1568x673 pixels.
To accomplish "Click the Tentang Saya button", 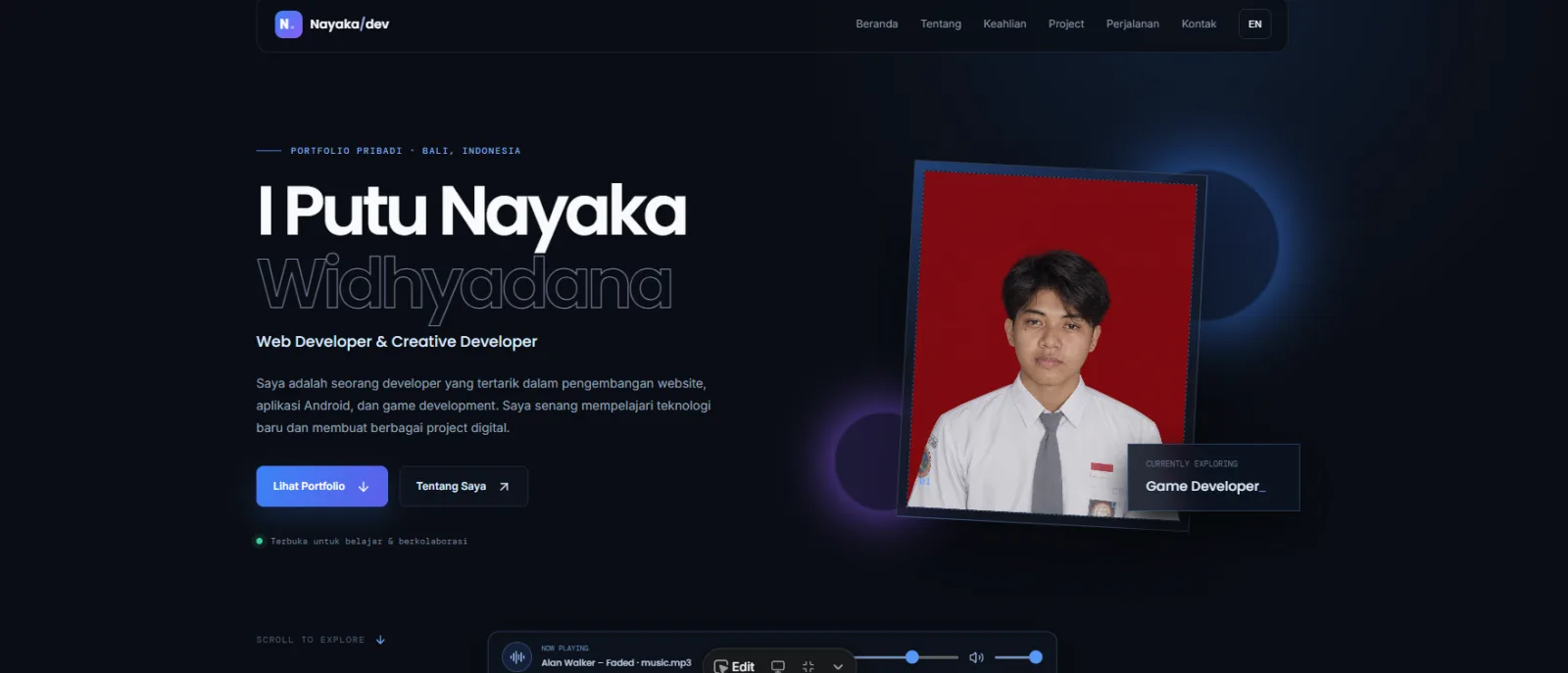I will 464,486.
